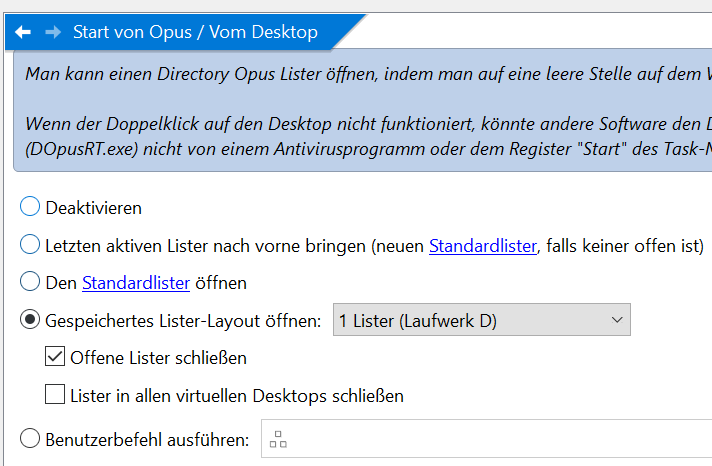Go back with the left arrow icon
This screenshot has width=712, height=466.
tap(23, 32)
